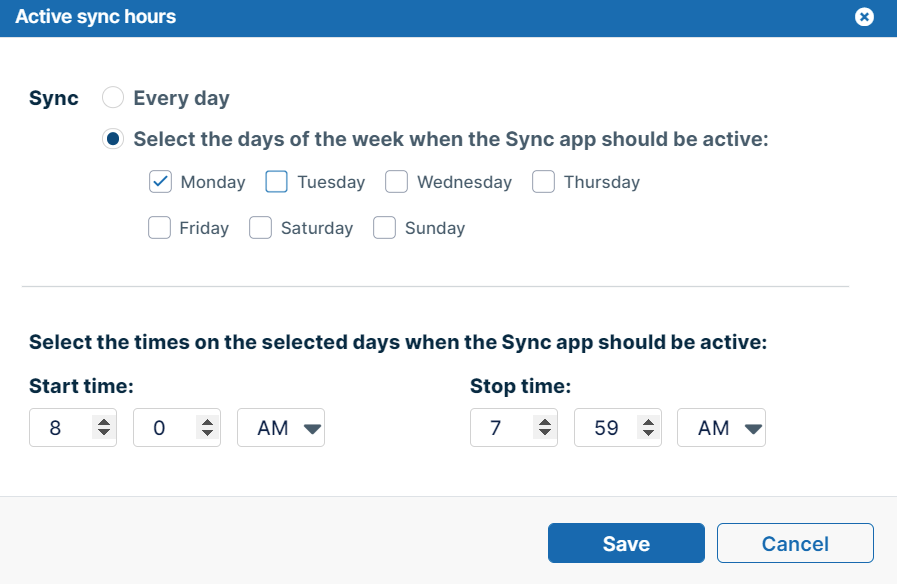Check the Saturday checkbox
This screenshot has width=897, height=584.
[260, 228]
